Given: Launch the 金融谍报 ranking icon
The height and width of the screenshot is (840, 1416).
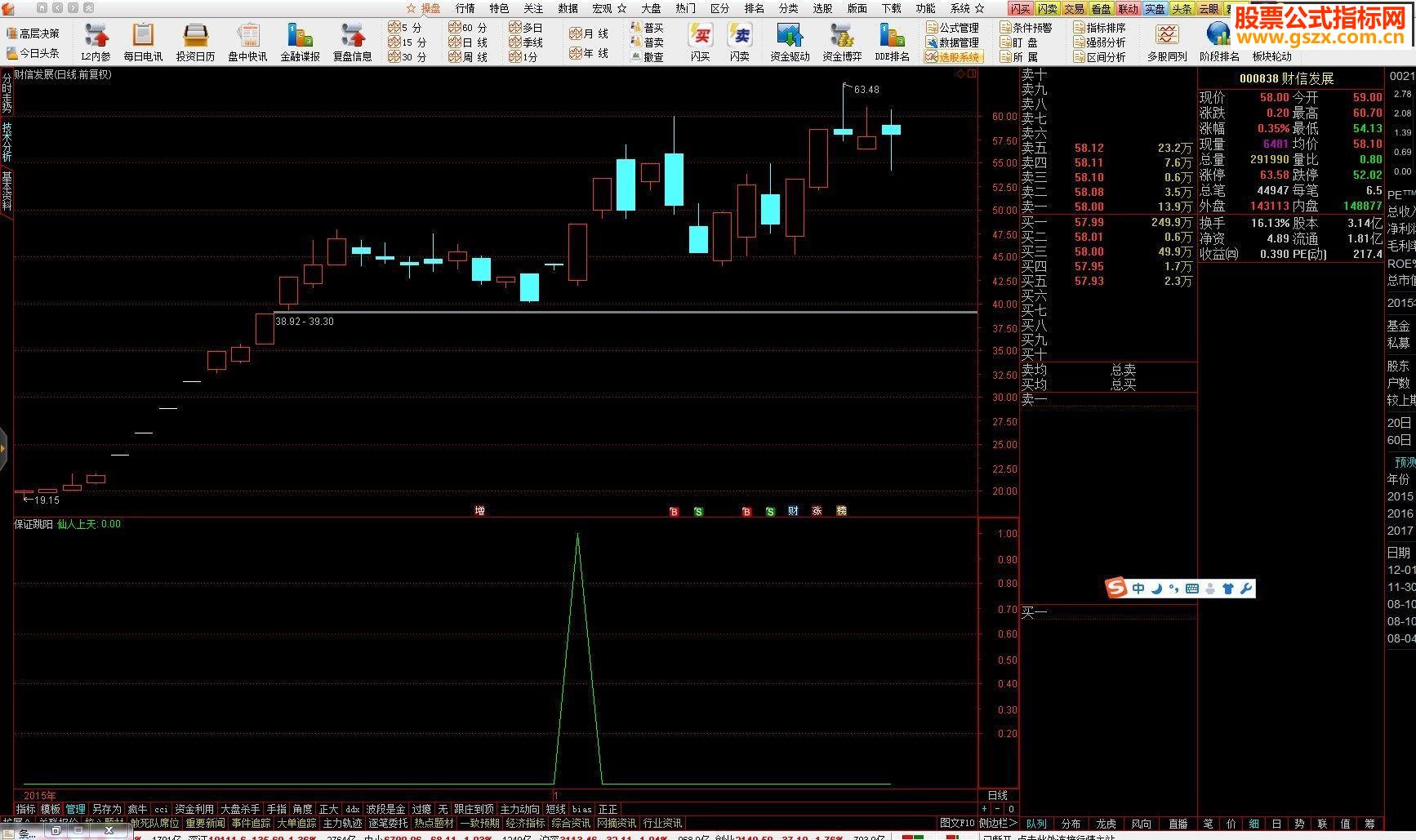Looking at the screenshot, I should point(300,36).
